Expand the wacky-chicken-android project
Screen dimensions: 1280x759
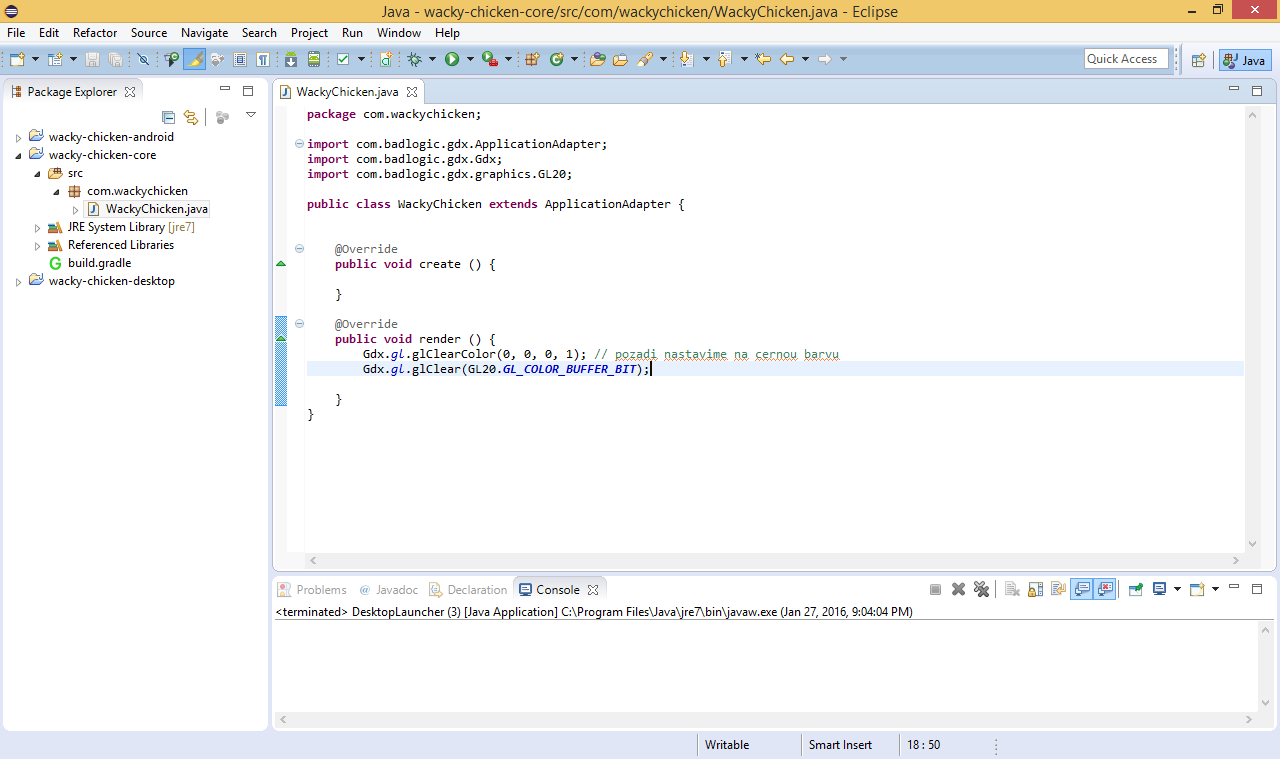[18, 138]
